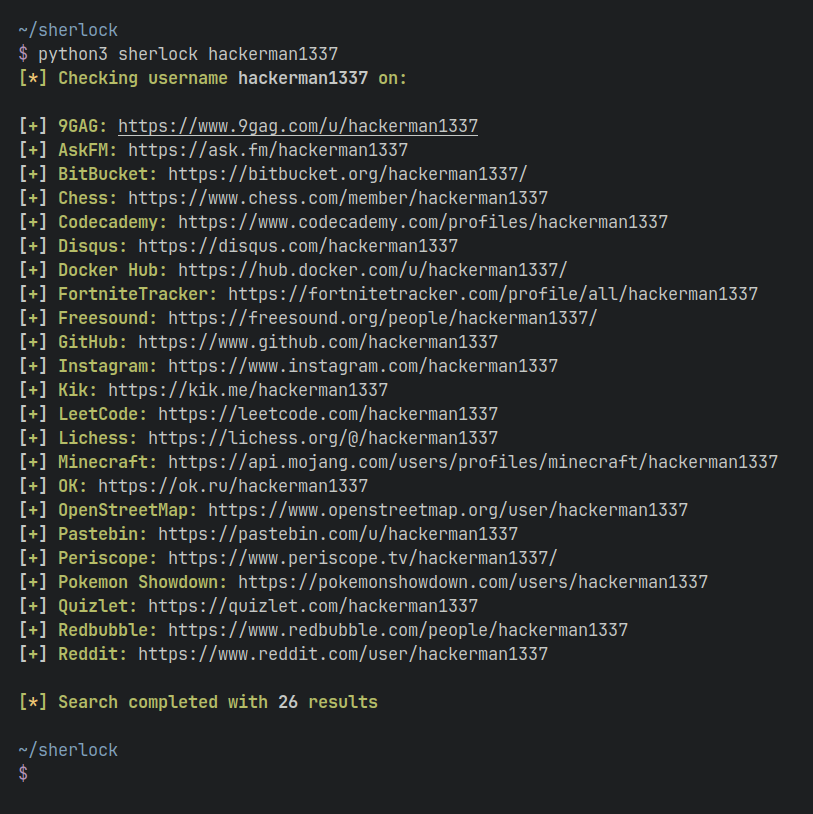Open the Freesound people URL
This screenshot has width=813, height=814.
coord(382,318)
